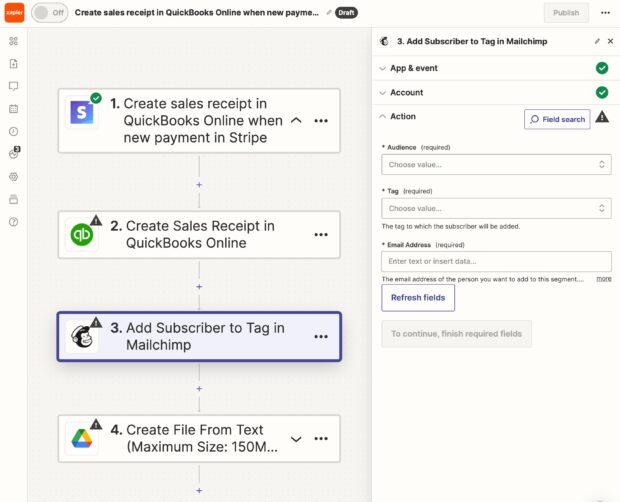
Task: Open the Tag dropdown
Action: 496,208
